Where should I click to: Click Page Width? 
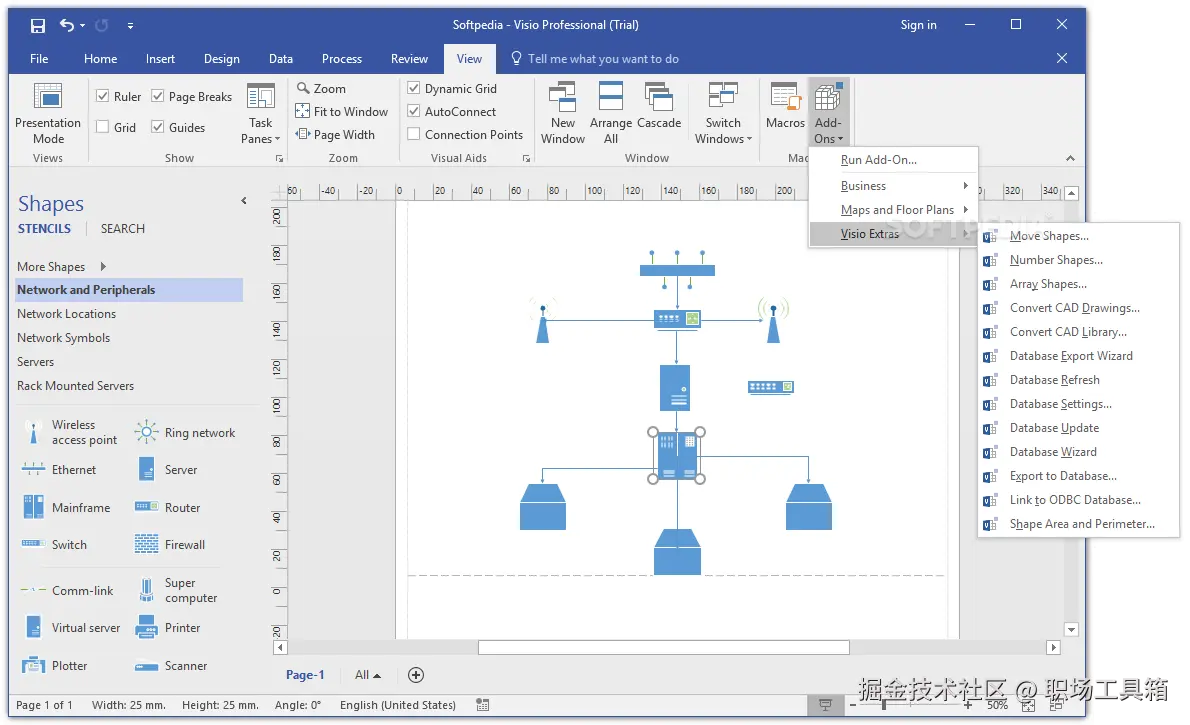point(335,134)
